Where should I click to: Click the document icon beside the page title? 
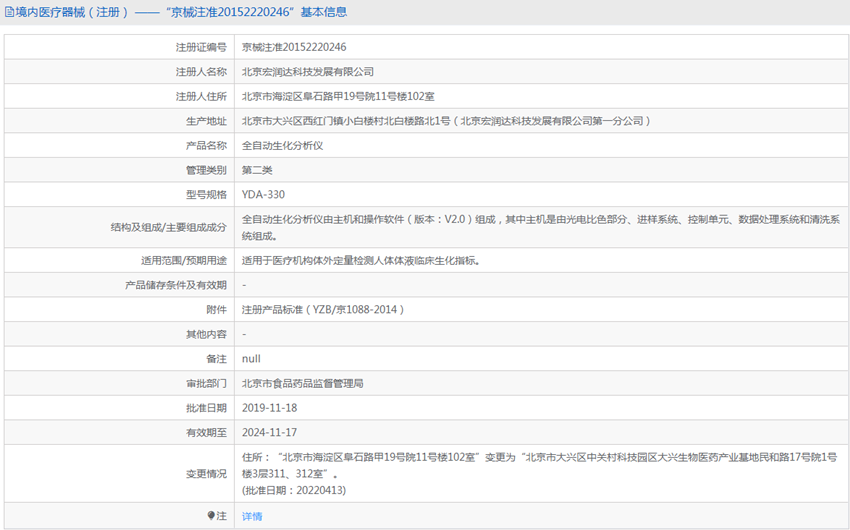(9, 12)
